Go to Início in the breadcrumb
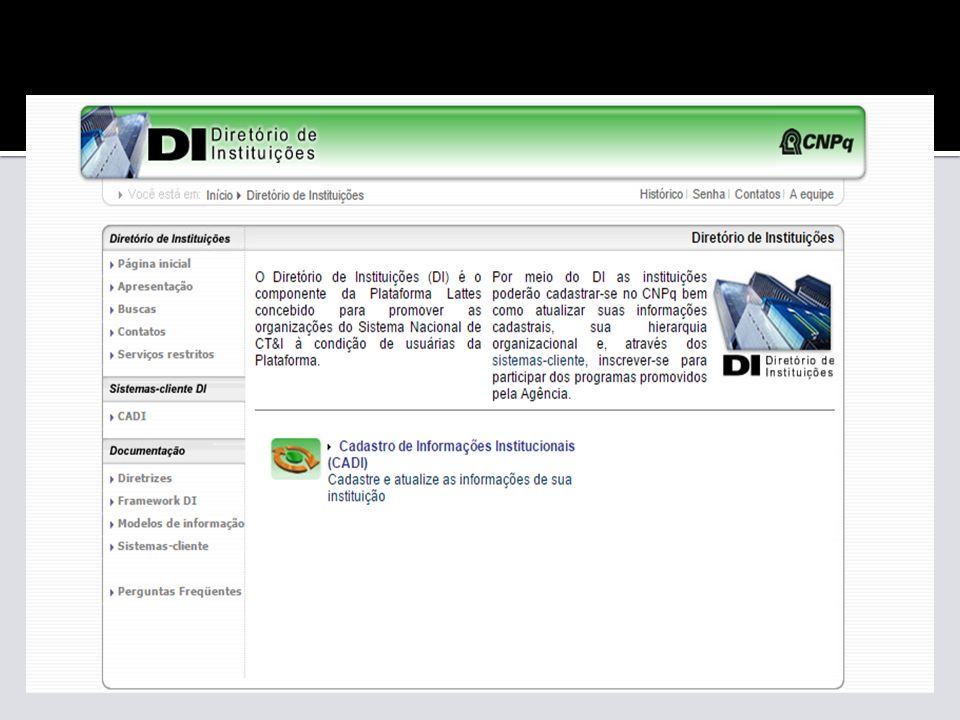Viewport: 960px width, 720px height. 219,195
